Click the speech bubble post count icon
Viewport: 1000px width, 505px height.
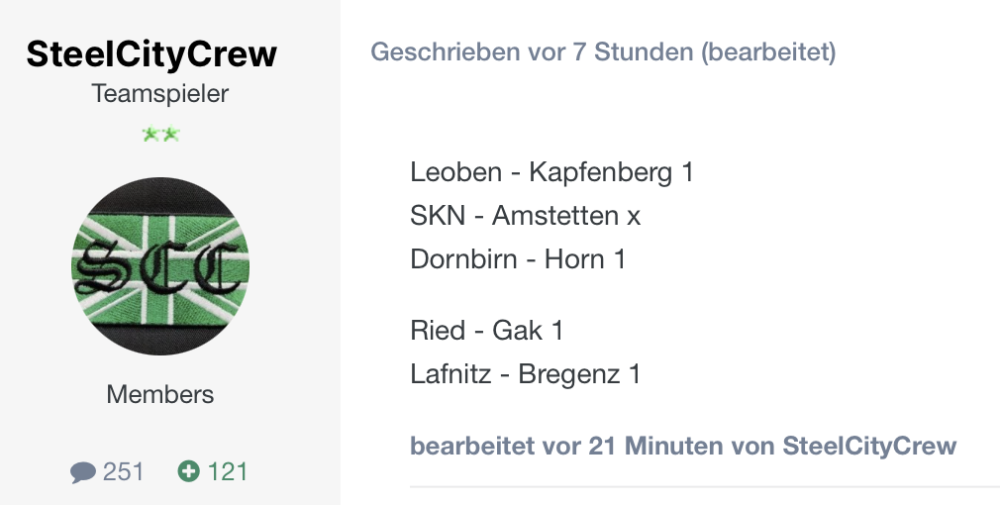pyautogui.click(x=83, y=472)
